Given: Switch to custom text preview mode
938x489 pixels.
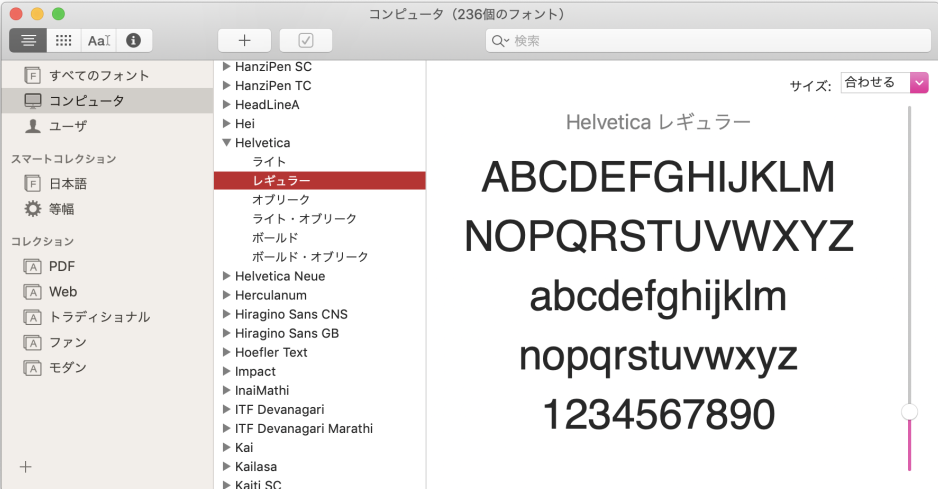Looking at the screenshot, I should [98, 41].
